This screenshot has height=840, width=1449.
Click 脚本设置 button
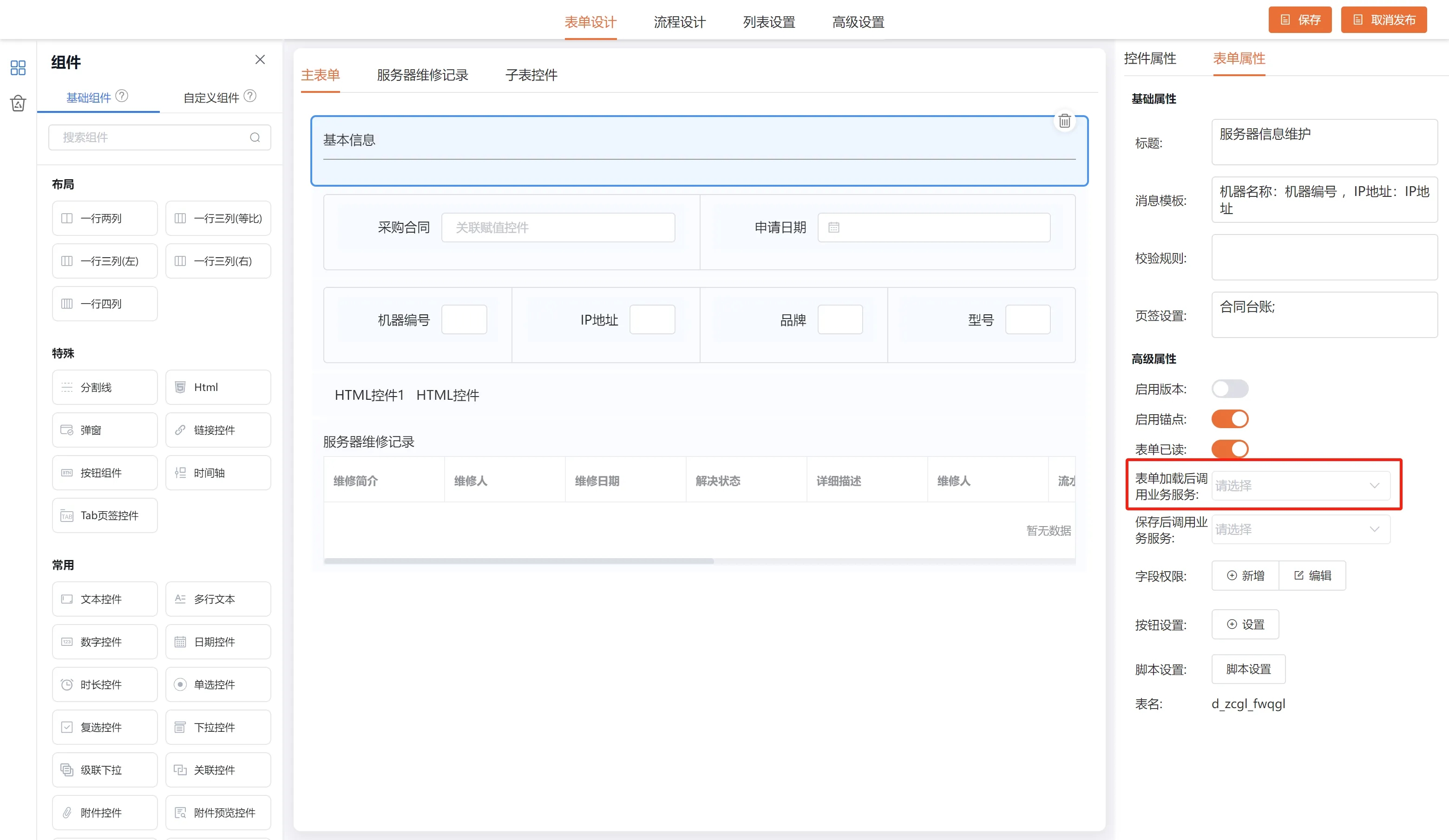point(1248,670)
